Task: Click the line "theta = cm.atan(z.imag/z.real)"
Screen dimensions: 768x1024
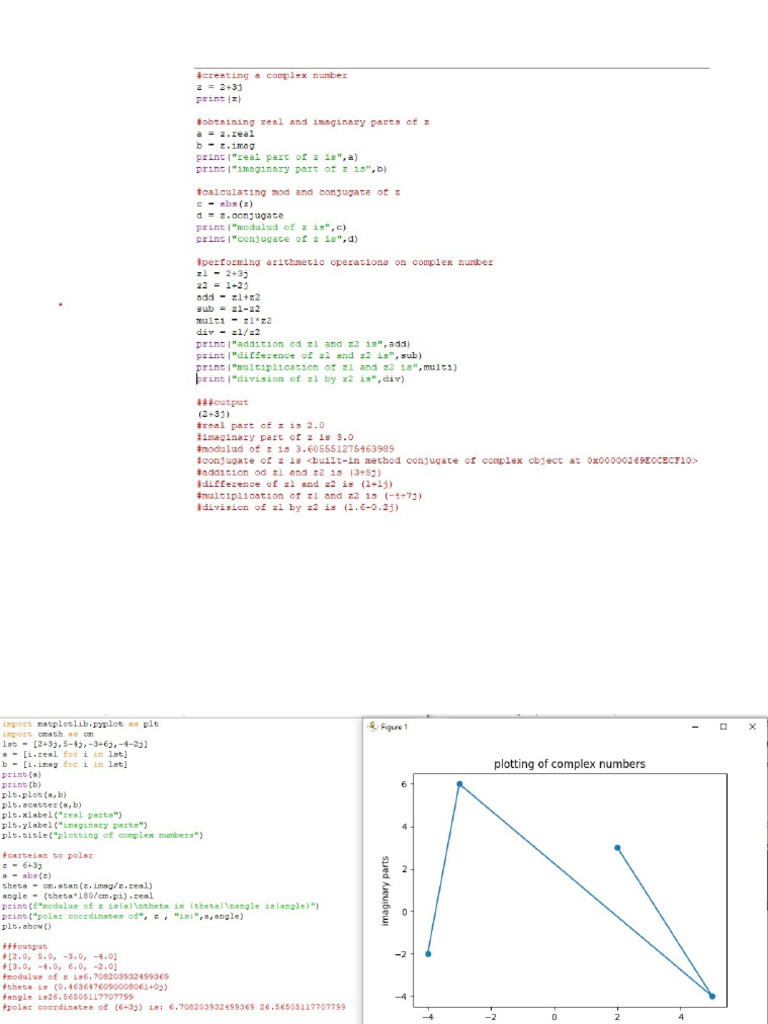Action: (76, 886)
